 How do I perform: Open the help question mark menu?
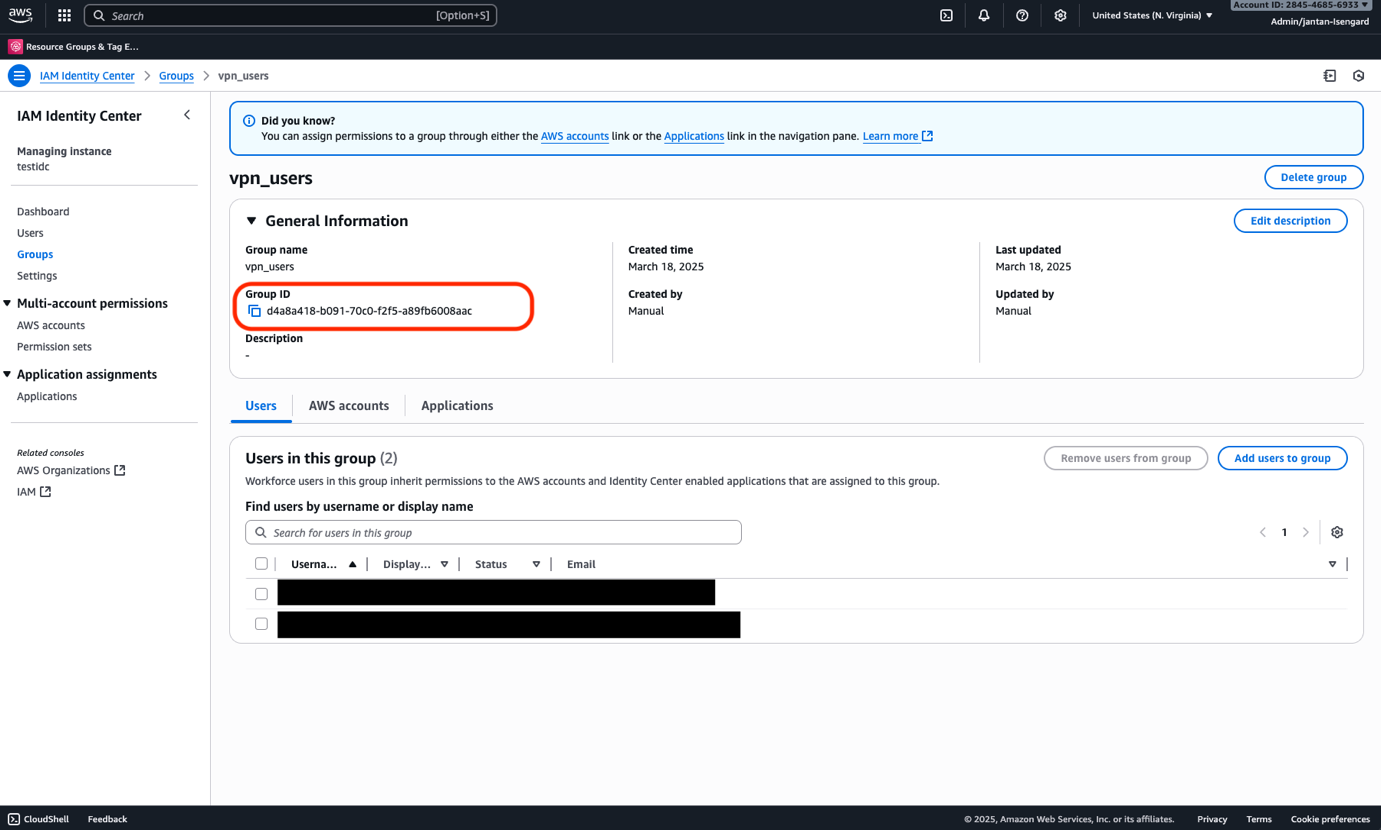click(x=1022, y=15)
